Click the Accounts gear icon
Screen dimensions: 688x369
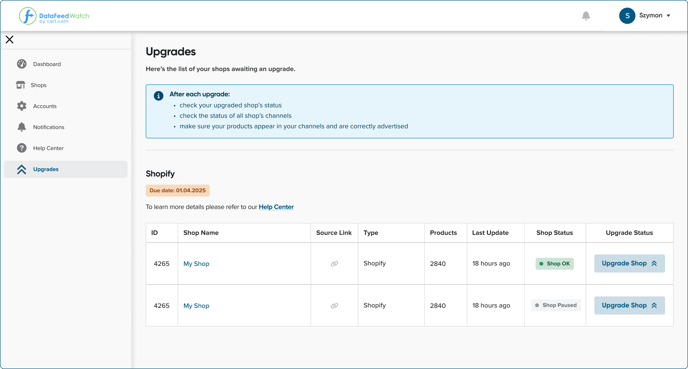[22, 106]
